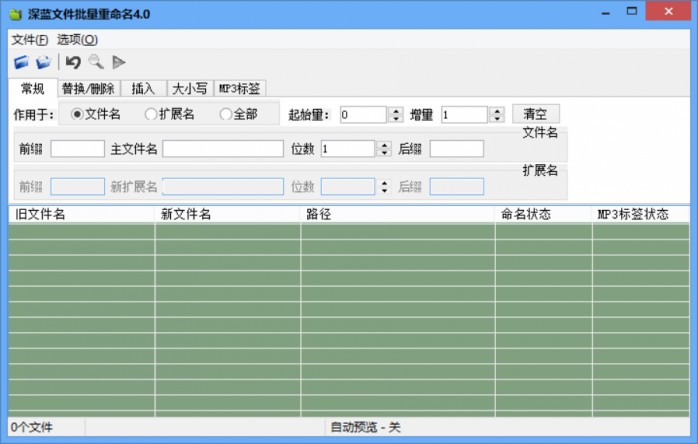Switch to the 大小写 tab
This screenshot has width=698, height=444.
[x=190, y=89]
